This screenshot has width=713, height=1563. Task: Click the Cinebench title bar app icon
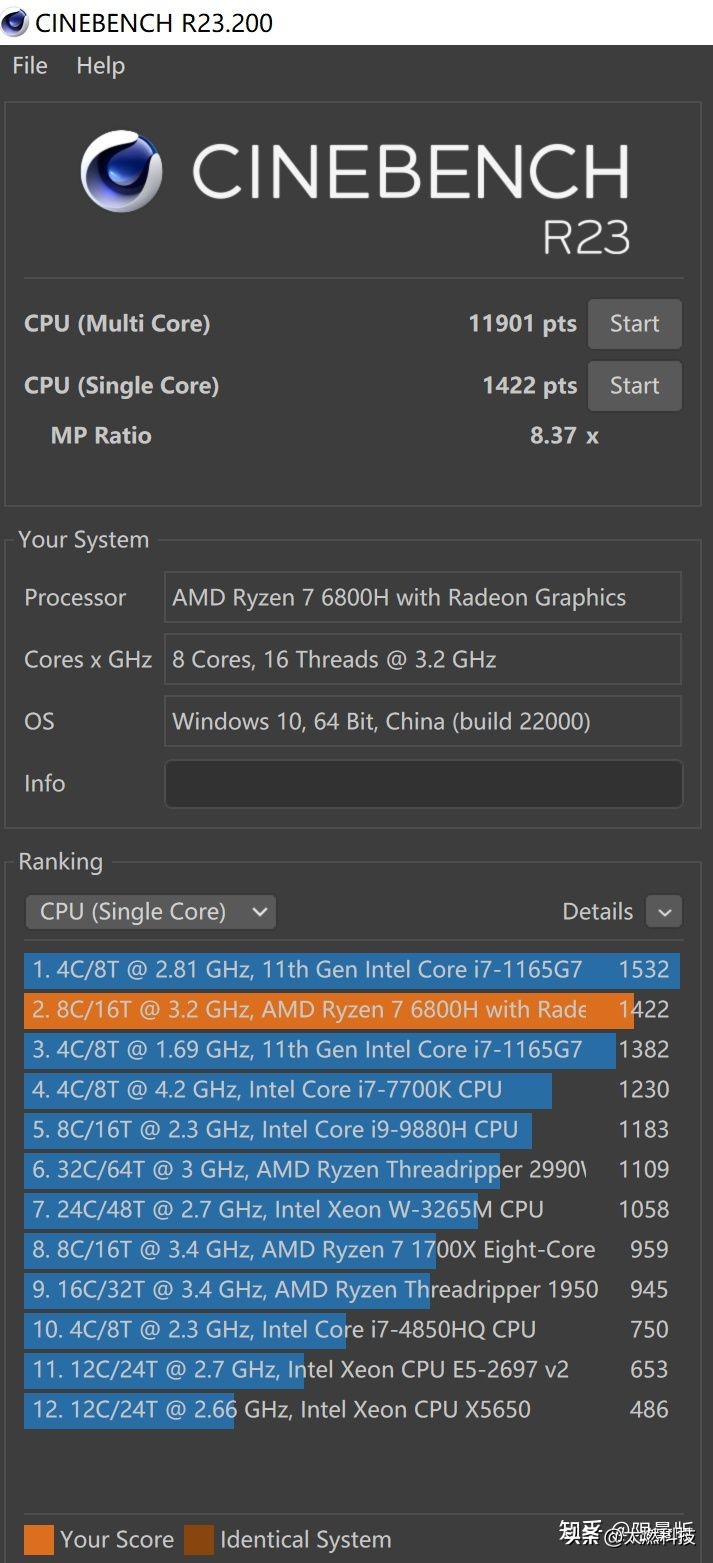15,22
